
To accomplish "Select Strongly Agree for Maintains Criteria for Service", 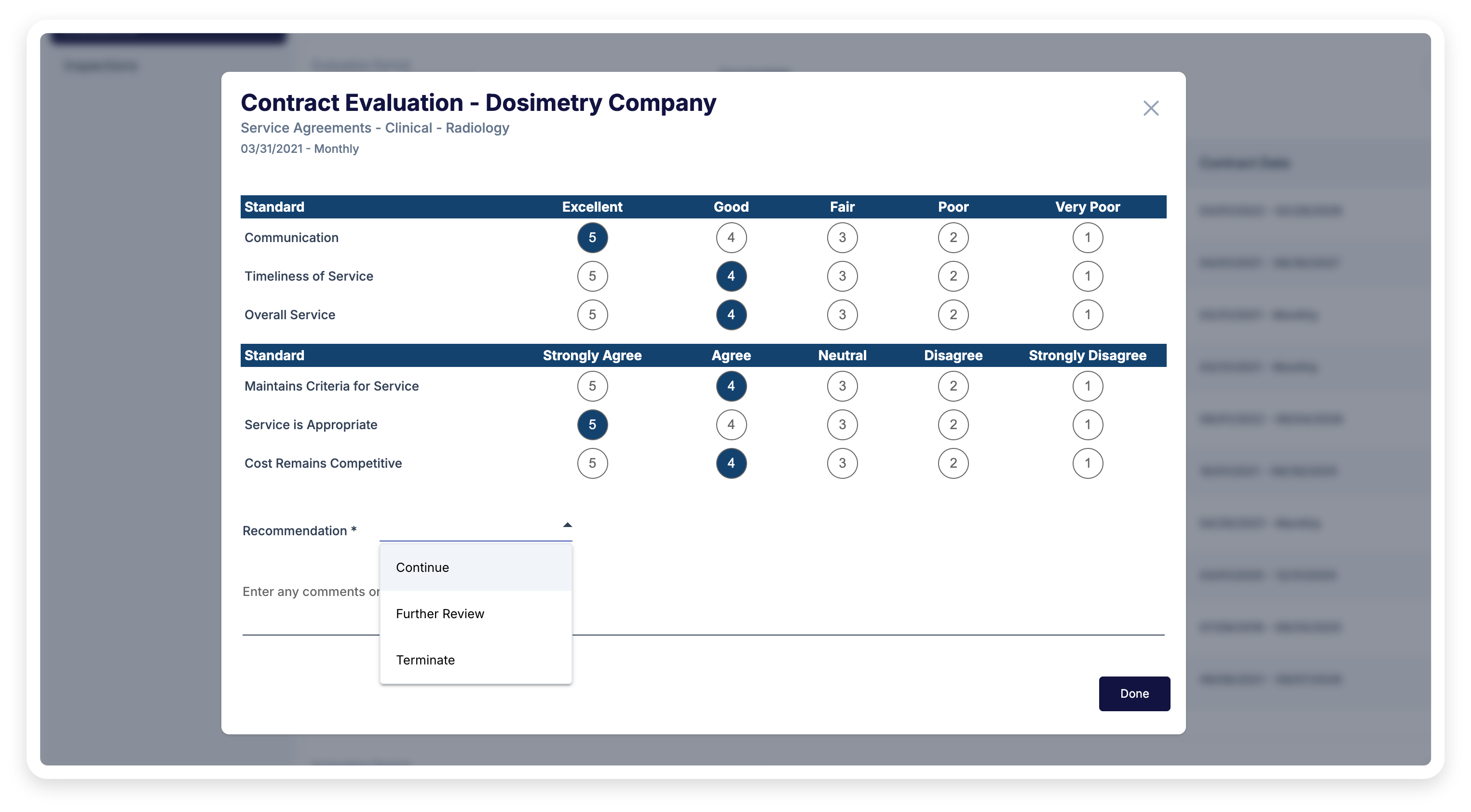I will point(592,386).
